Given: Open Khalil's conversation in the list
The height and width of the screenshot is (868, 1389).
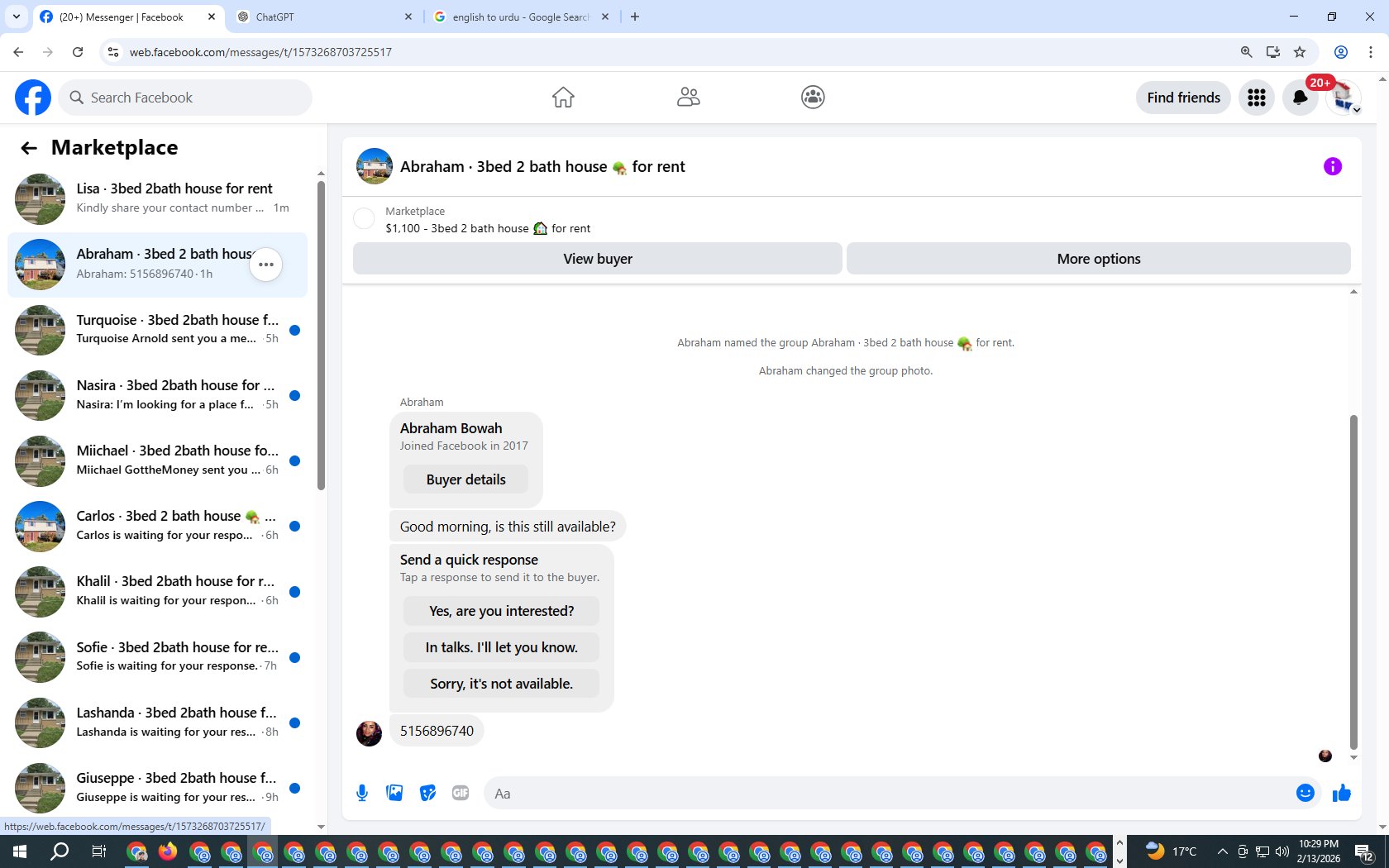Looking at the screenshot, I should [157, 592].
